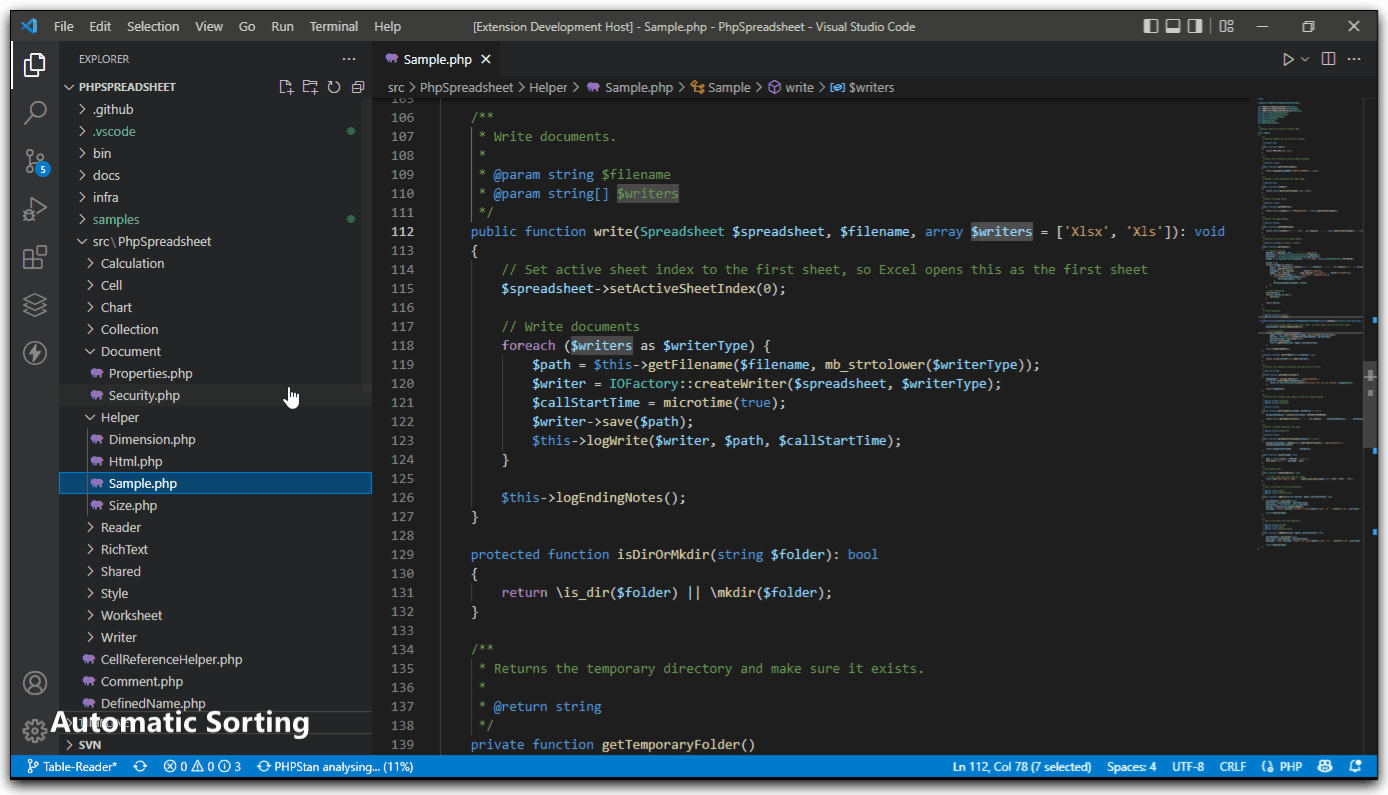
Task: Toggle the Primary Side Bar visibility
Action: (1151, 27)
